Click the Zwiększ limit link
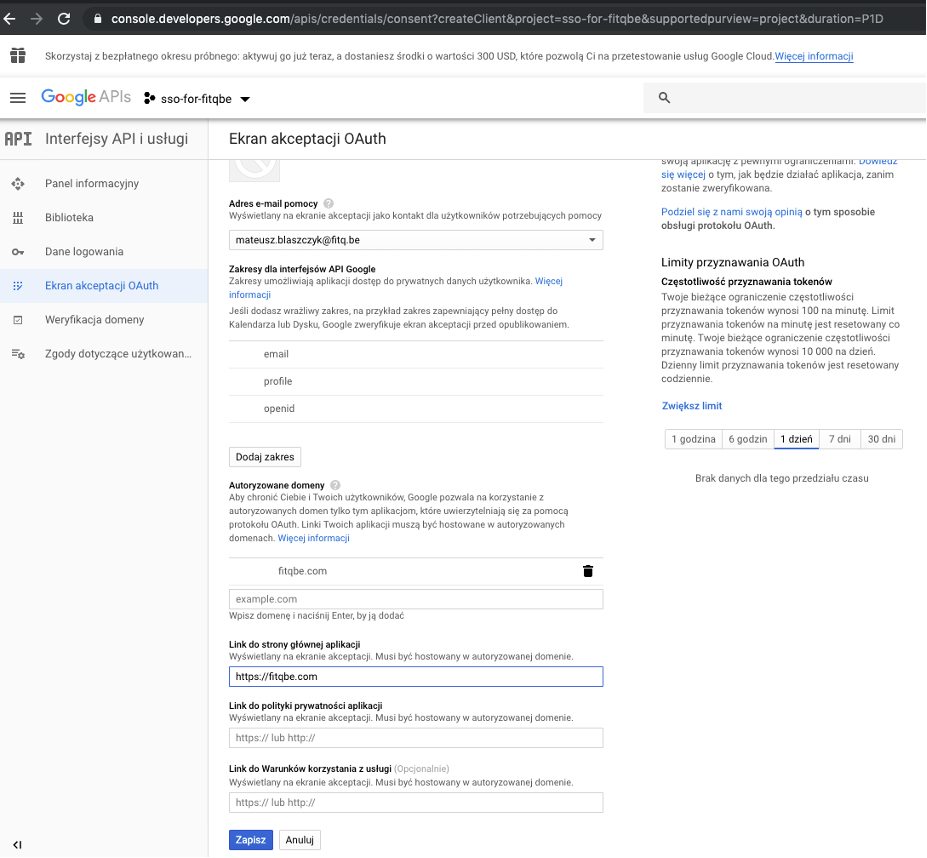The height and width of the screenshot is (858, 927). [x=692, y=406]
